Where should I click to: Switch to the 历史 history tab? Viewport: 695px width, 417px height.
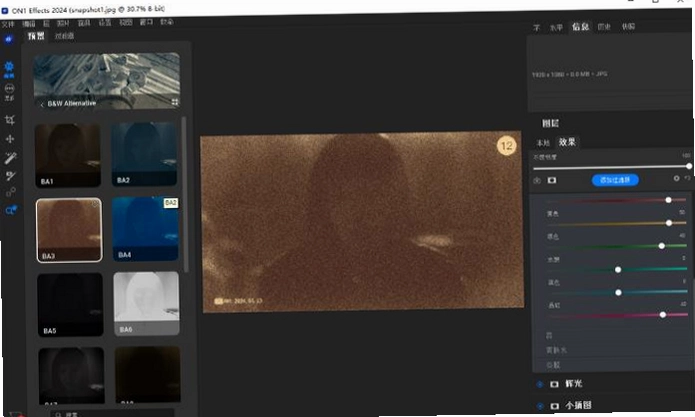604,27
